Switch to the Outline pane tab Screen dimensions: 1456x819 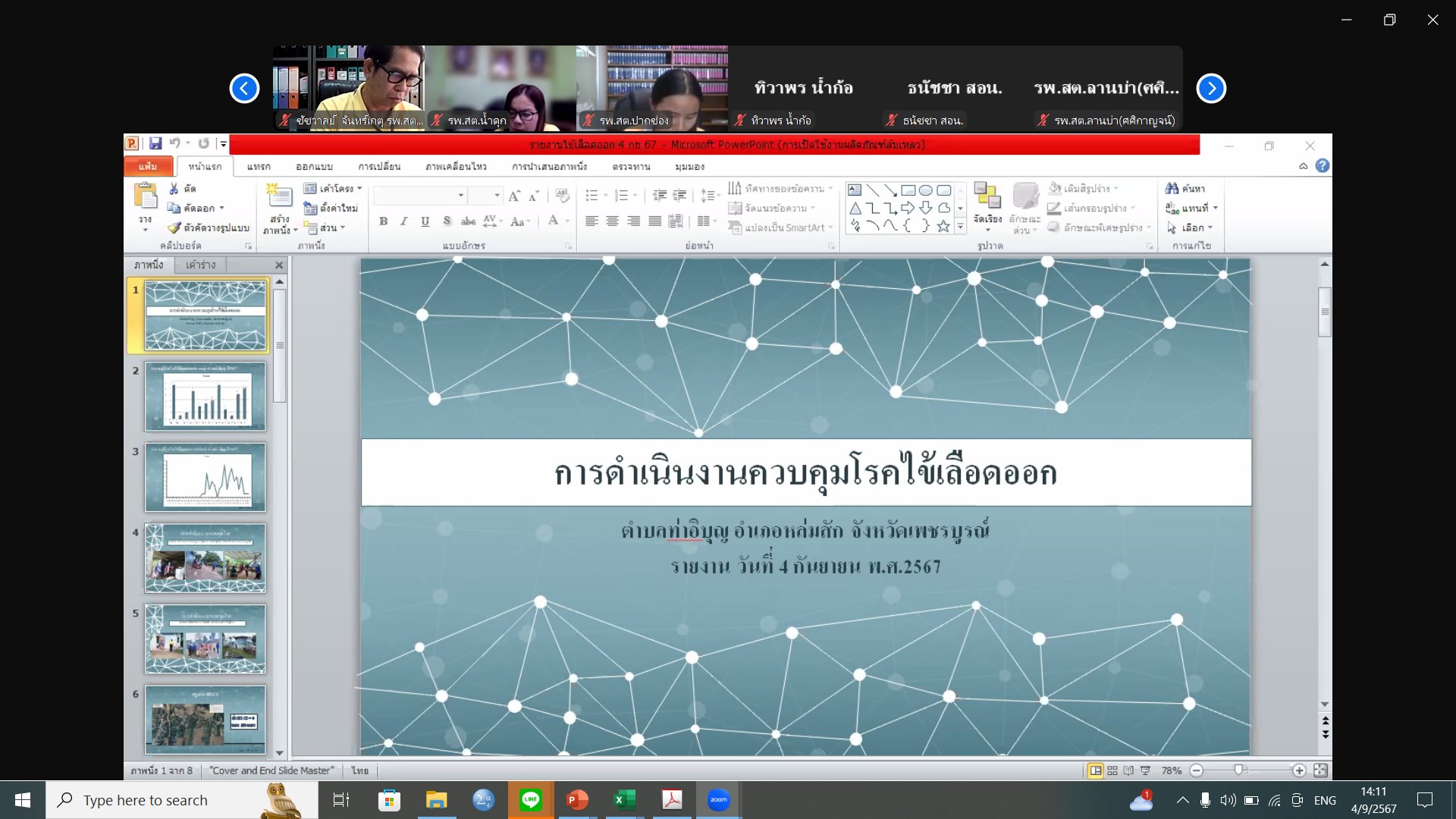pos(200,265)
